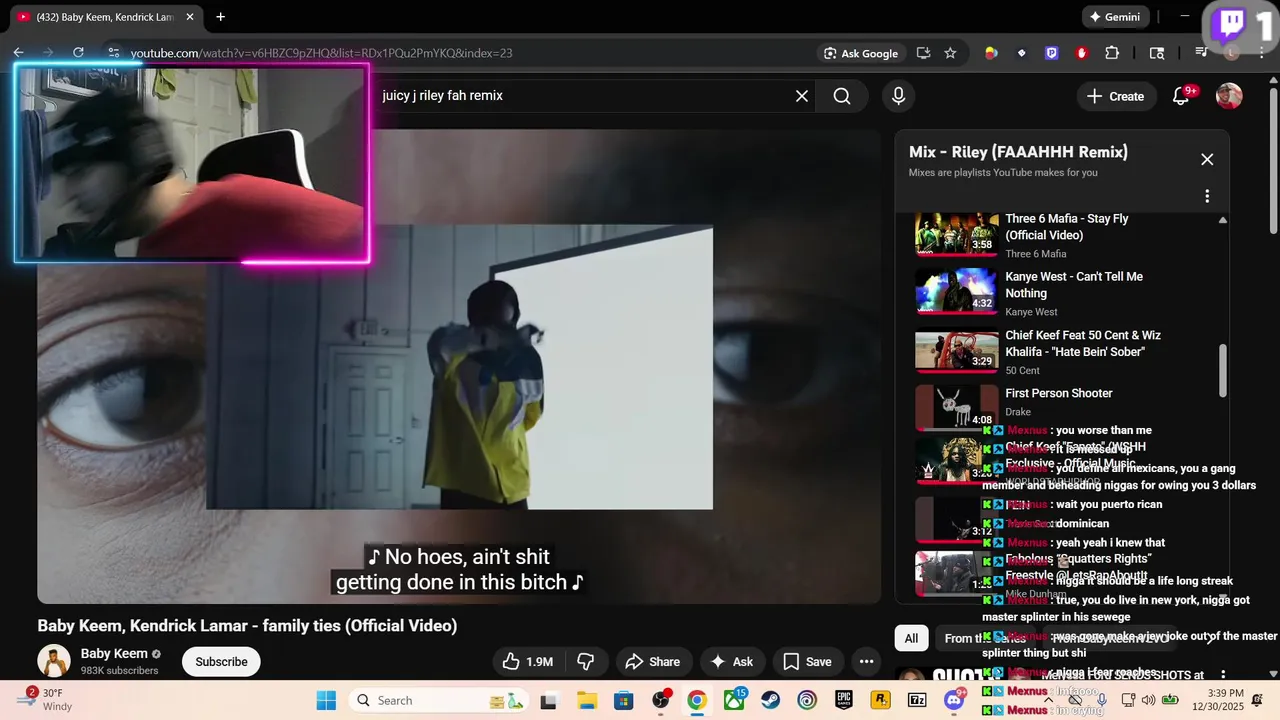This screenshot has height=720, width=1280.
Task: Open a new browser tab
Action: [220, 17]
